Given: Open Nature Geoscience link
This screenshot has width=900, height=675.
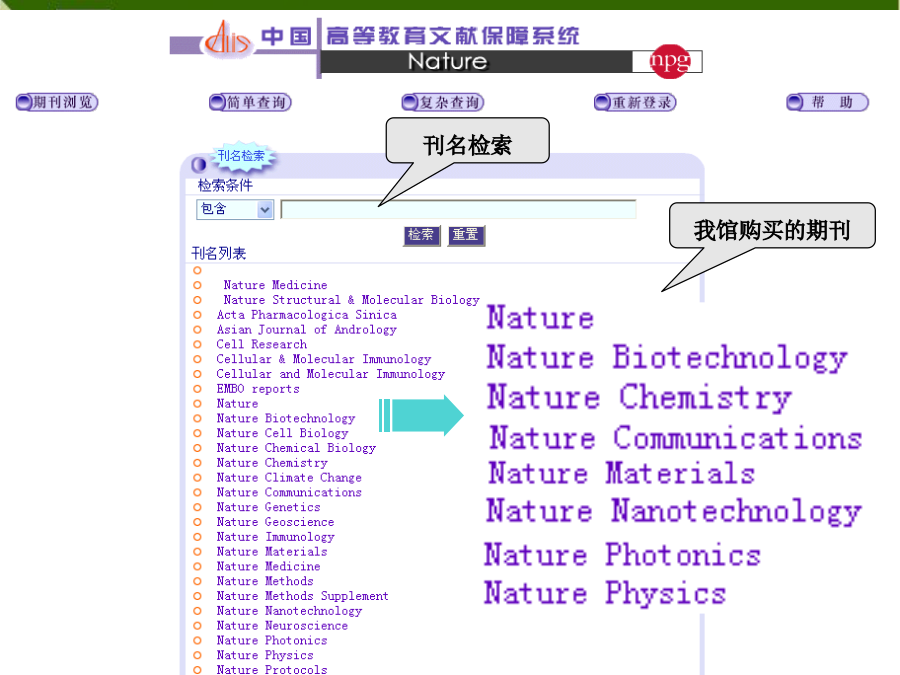Looking at the screenshot, I should [276, 522].
